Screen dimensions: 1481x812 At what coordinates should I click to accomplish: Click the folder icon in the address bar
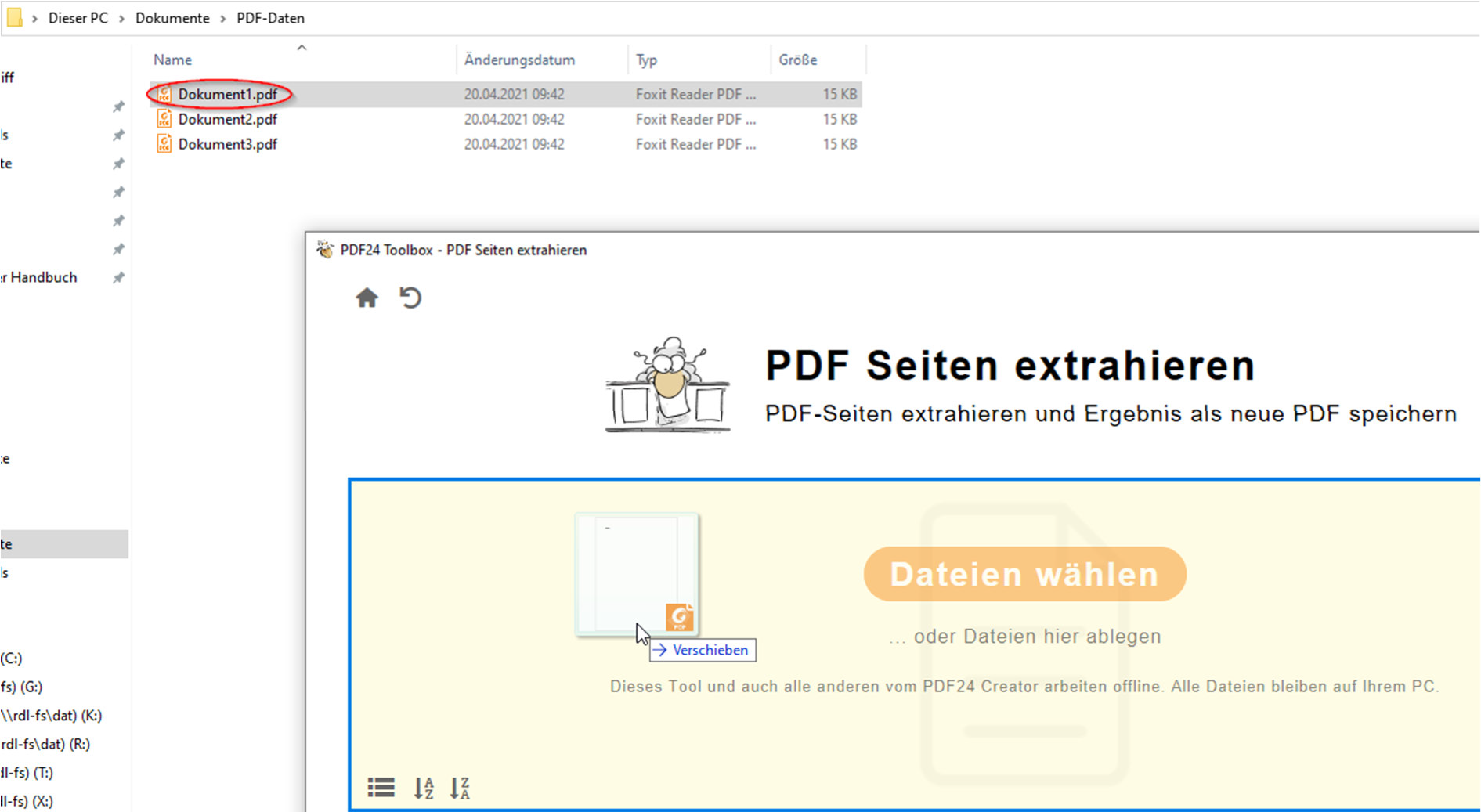tap(14, 17)
